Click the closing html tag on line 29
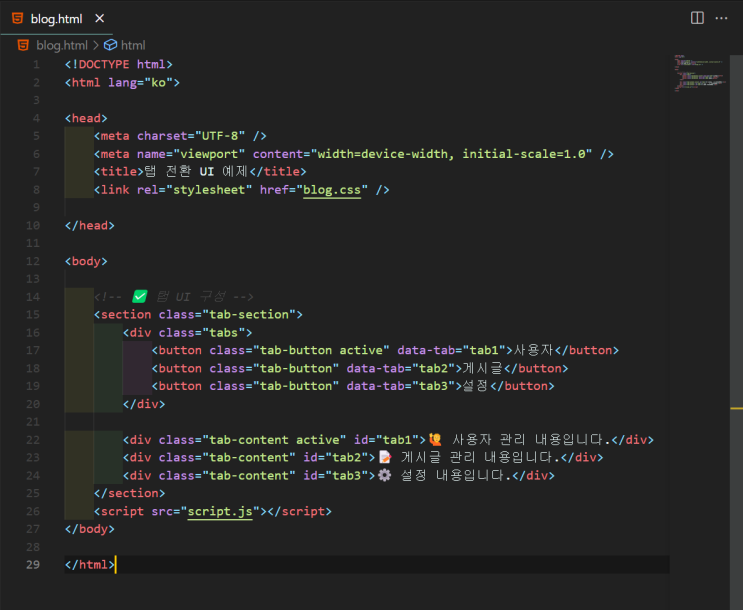The image size is (743, 610). coord(90,564)
